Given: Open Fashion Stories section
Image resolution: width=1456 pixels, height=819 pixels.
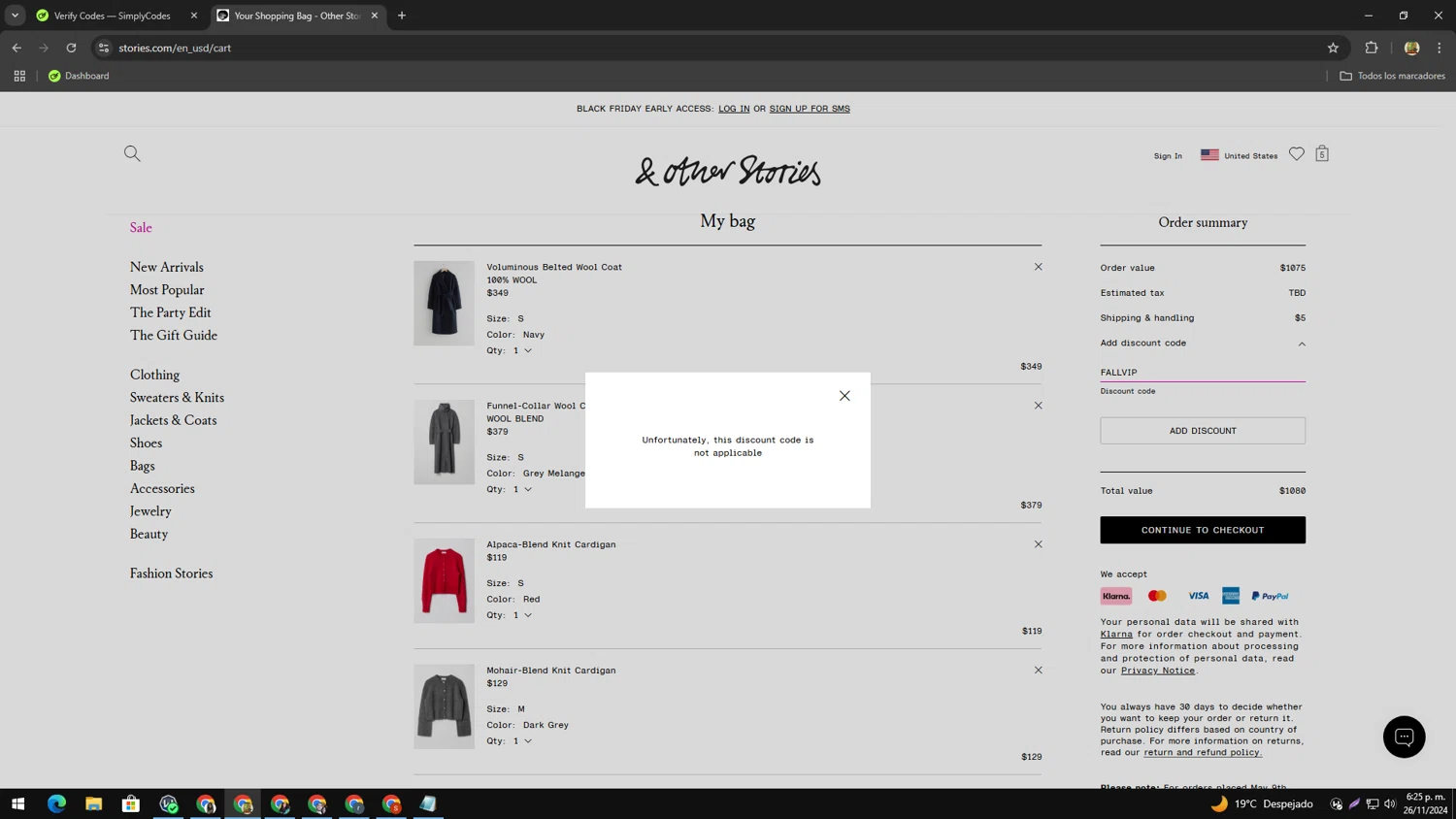Looking at the screenshot, I should pyautogui.click(x=171, y=573).
